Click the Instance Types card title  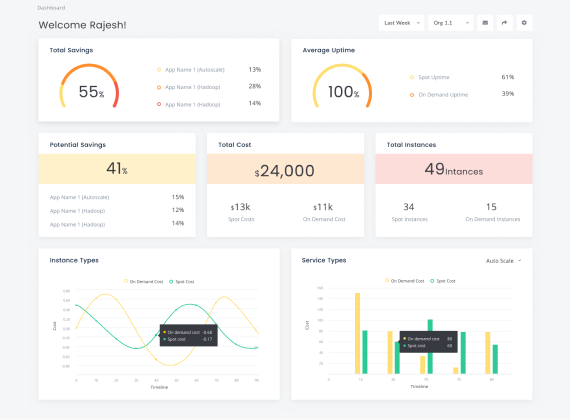pyautogui.click(x=74, y=260)
